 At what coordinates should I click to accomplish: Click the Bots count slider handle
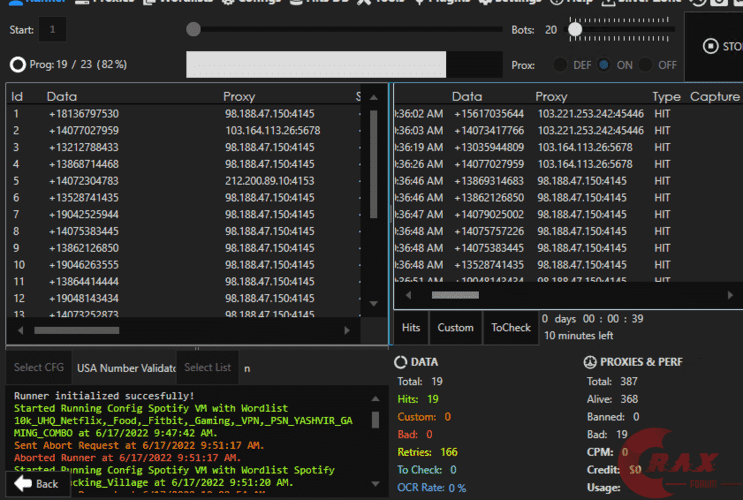point(575,30)
